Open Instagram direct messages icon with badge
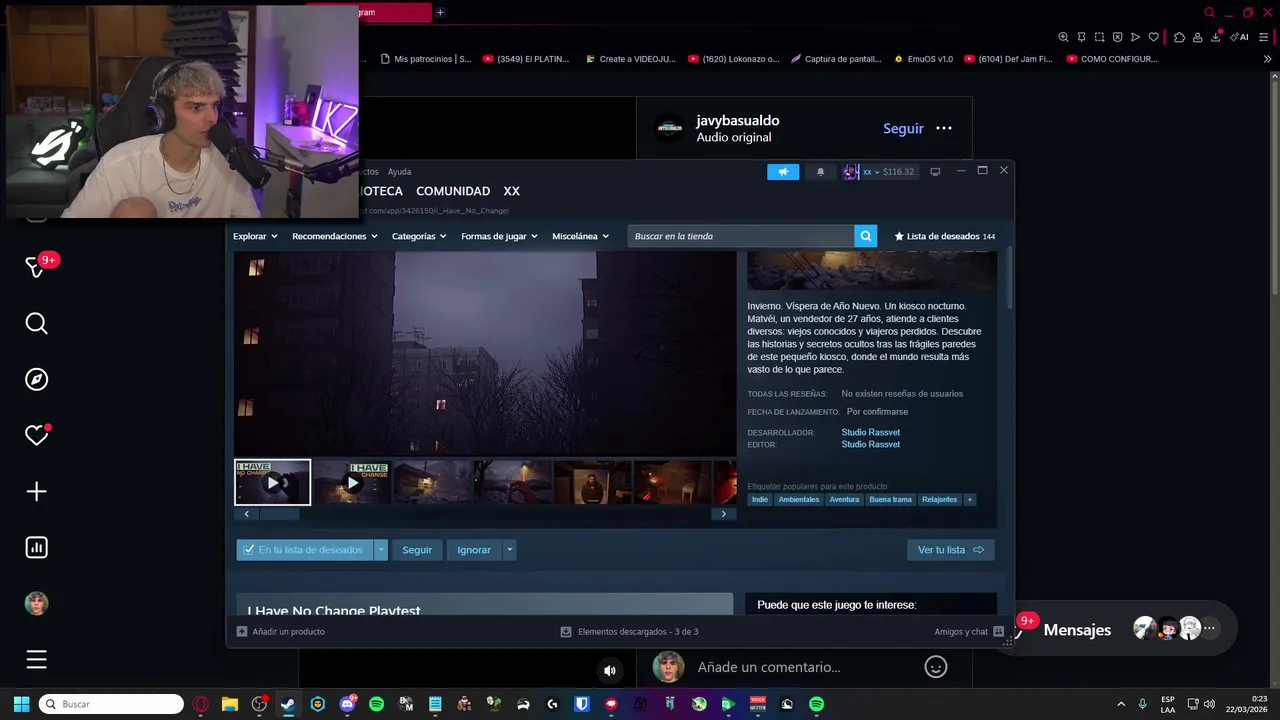Image resolution: width=1280 pixels, height=720 pixels. point(36,267)
